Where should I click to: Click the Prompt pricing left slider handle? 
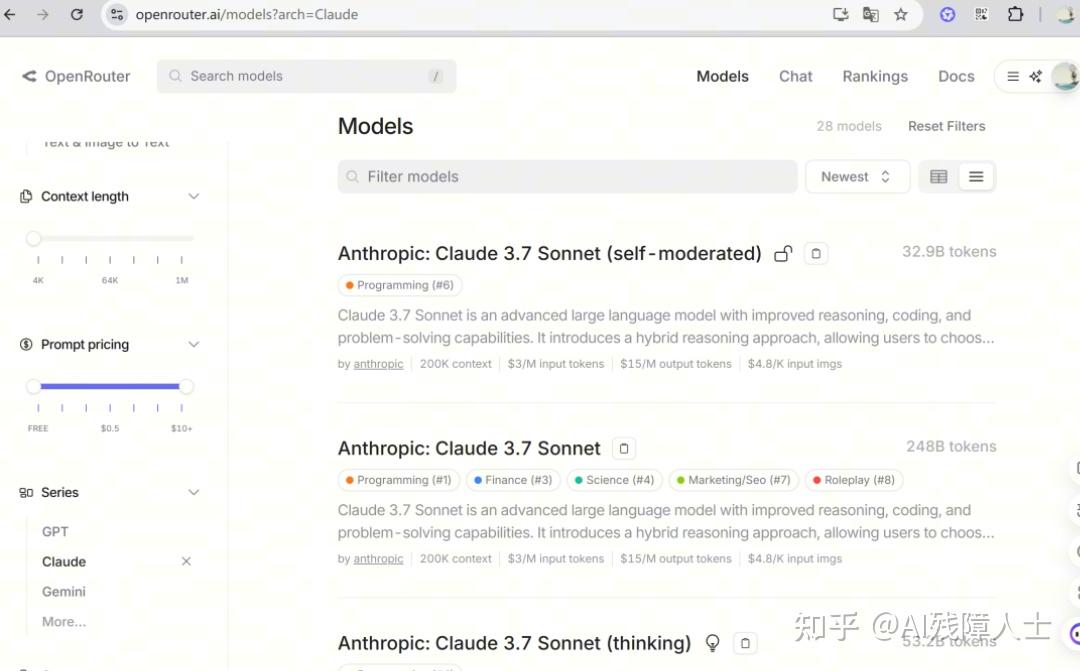[33, 386]
